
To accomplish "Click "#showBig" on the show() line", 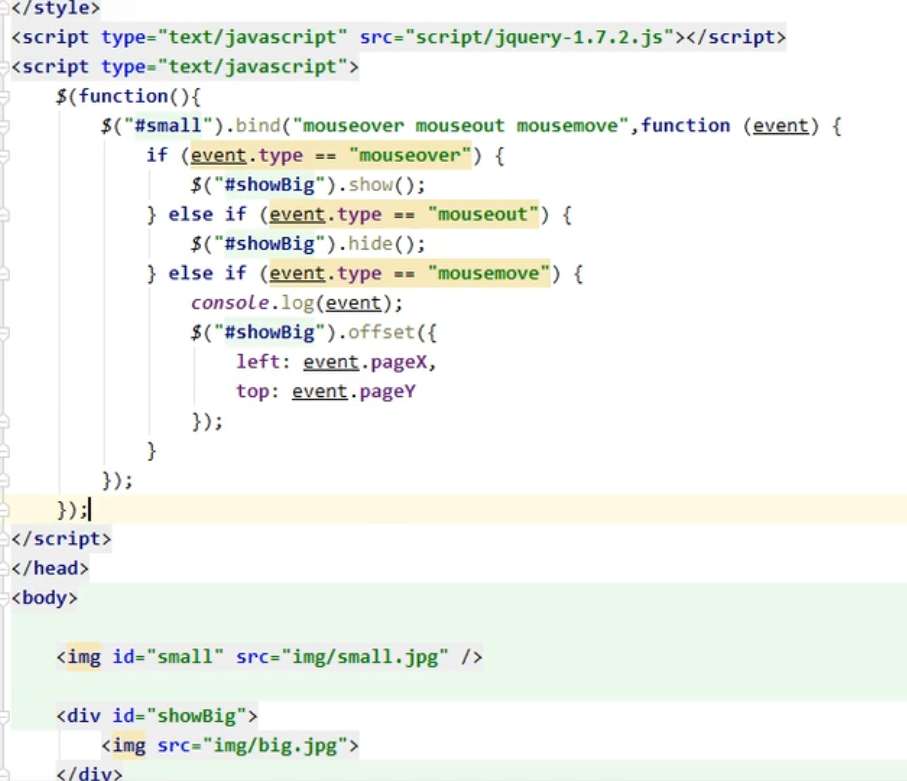I will [269, 185].
